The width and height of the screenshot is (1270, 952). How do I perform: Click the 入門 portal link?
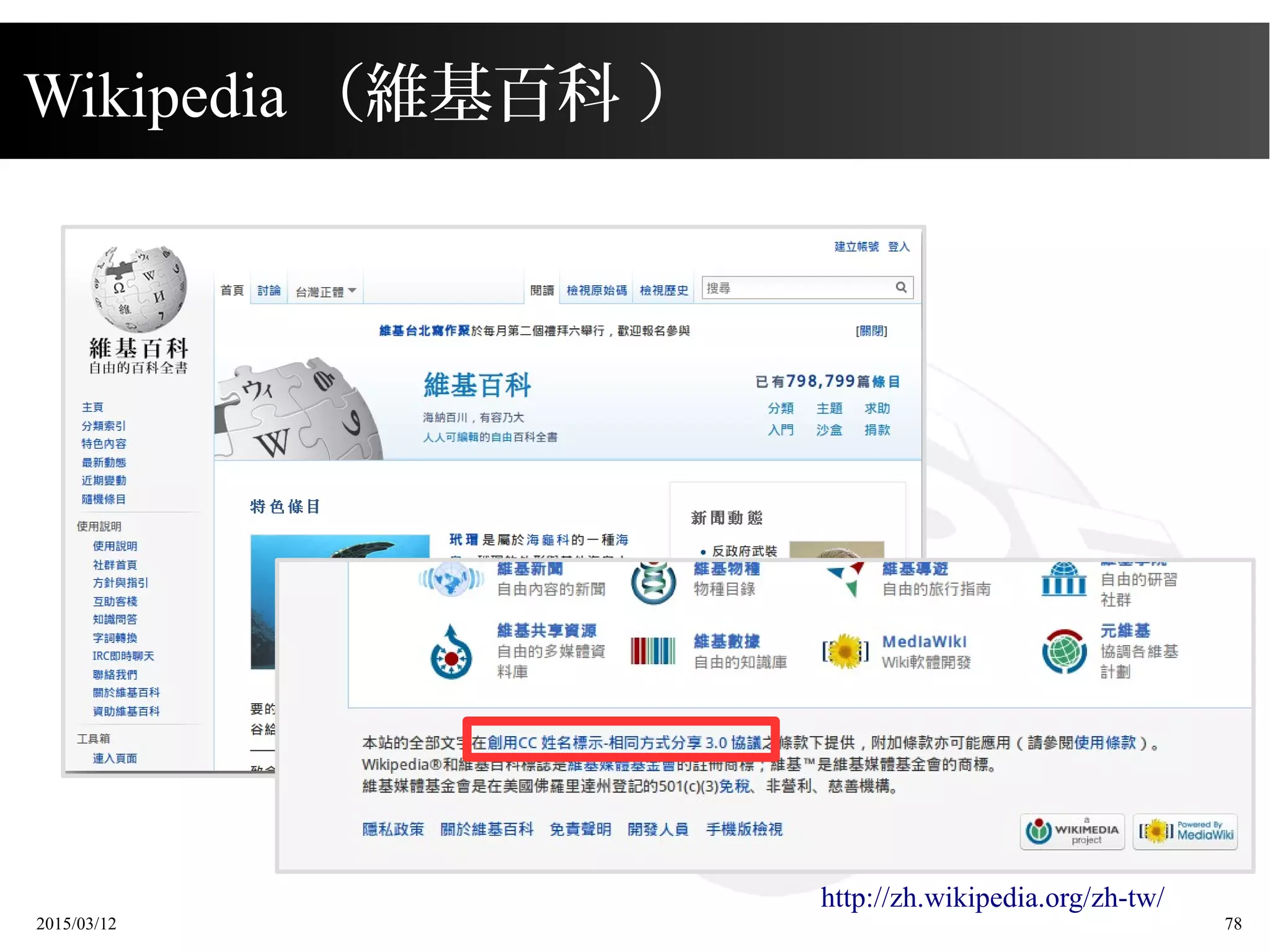coord(781,430)
